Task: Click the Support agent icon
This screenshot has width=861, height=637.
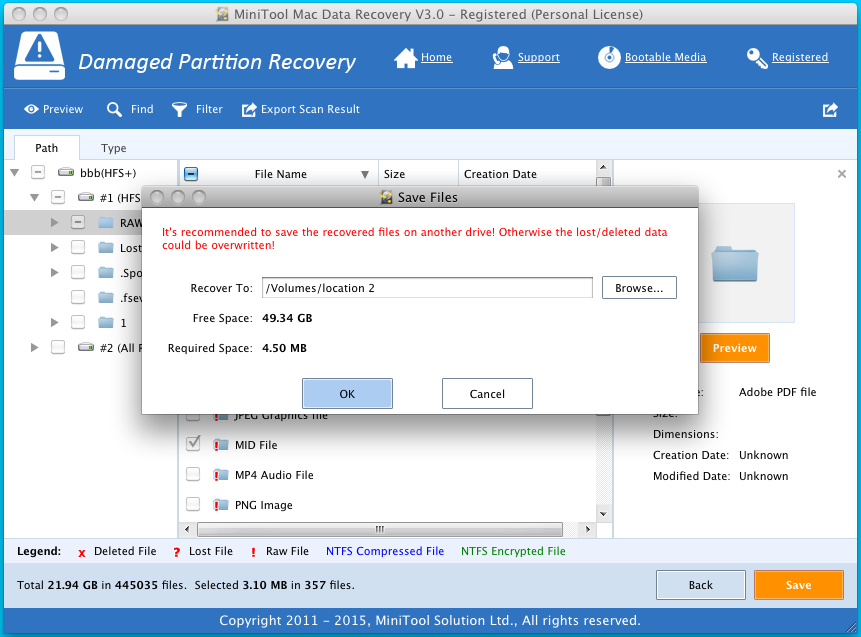Action: pyautogui.click(x=502, y=58)
